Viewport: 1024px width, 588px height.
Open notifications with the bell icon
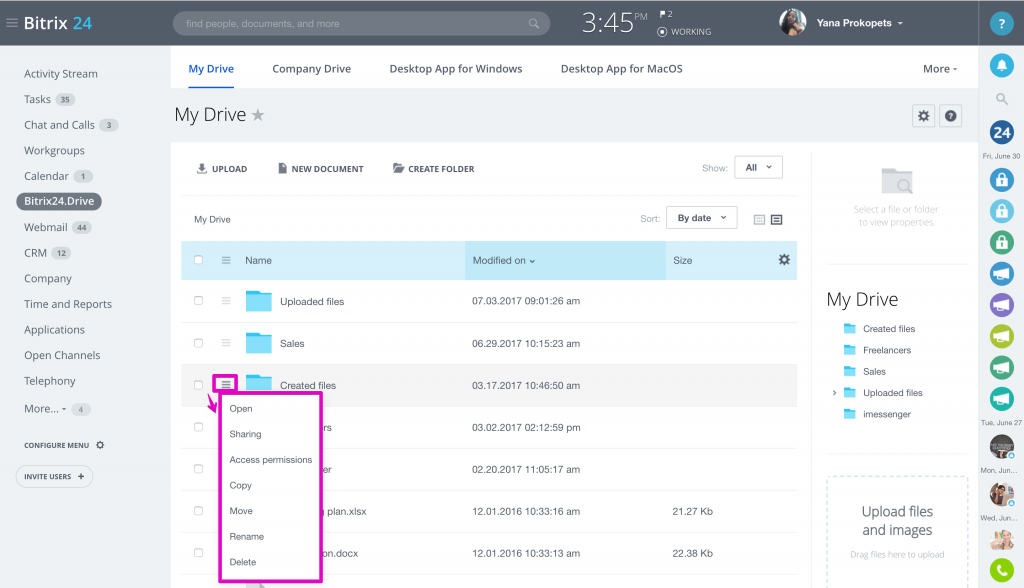coord(1002,65)
